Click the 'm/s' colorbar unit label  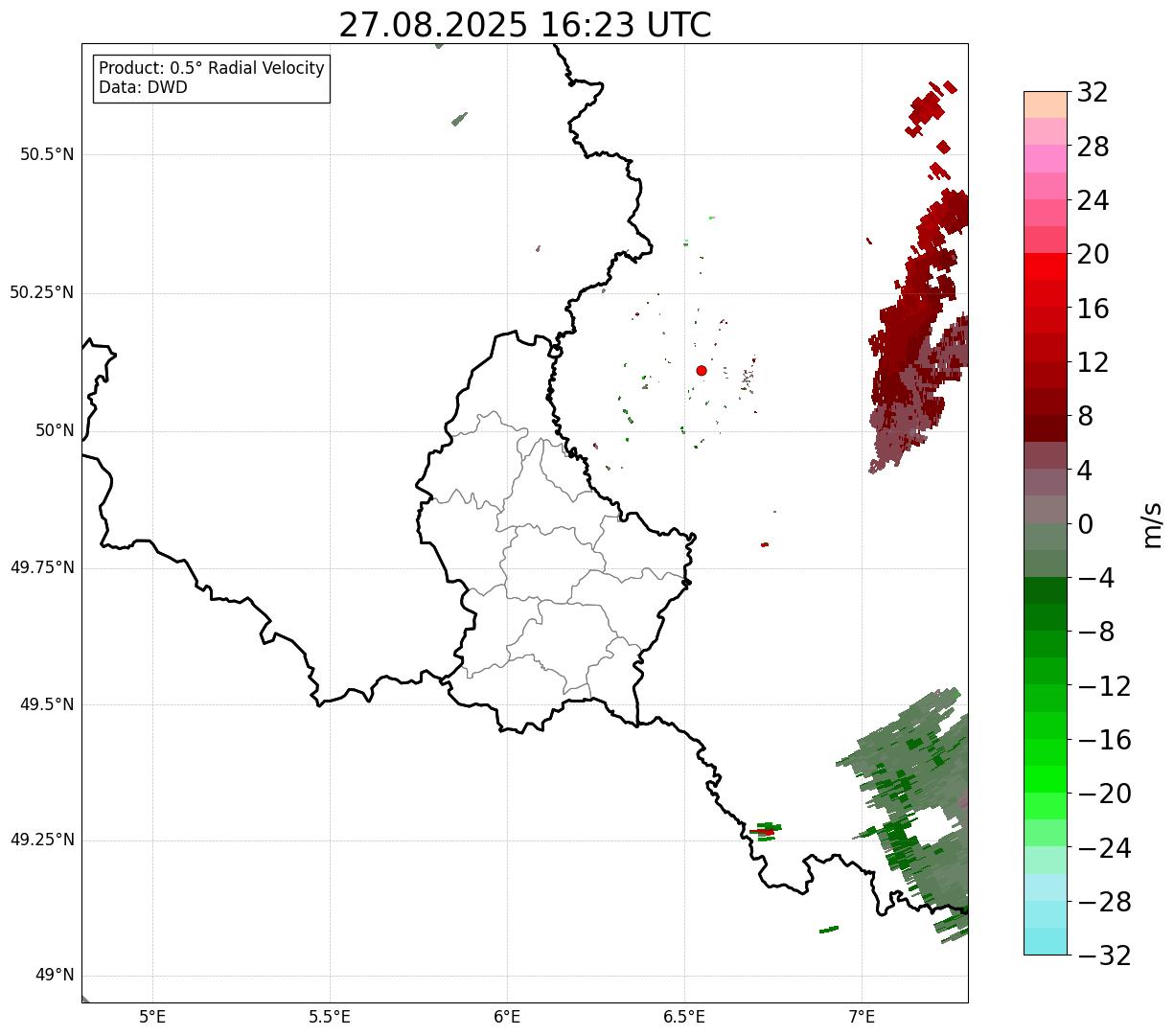(1151, 523)
